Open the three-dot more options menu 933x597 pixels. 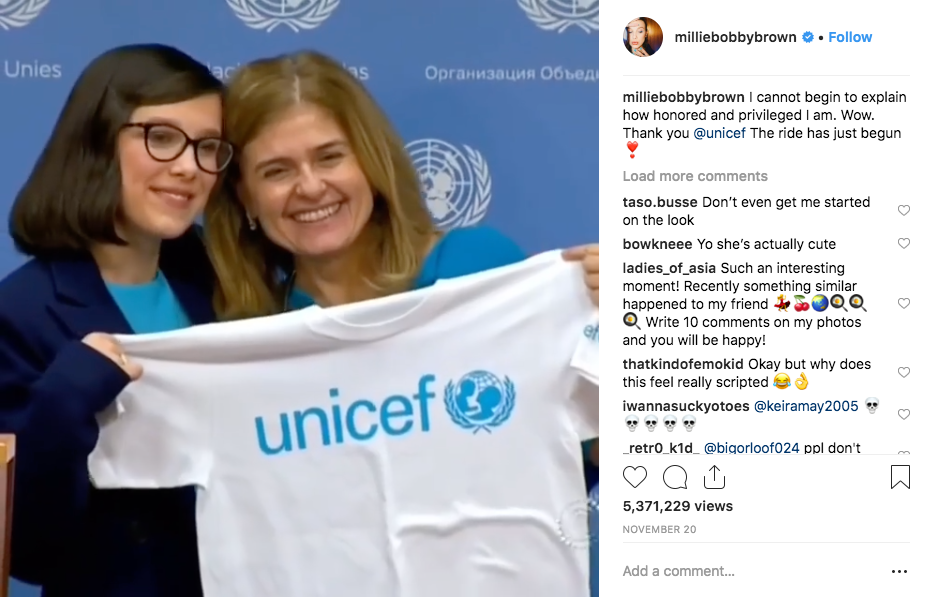[x=899, y=571]
